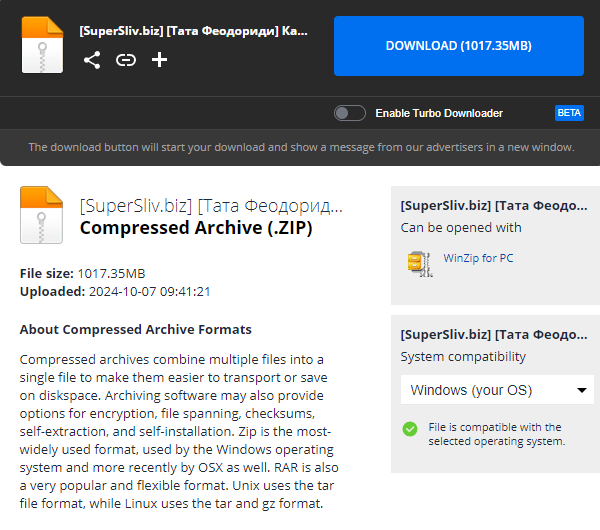Click the Compressed Archive (.ZIP) heading
Viewport: 600px width, 530px height.
pos(196,228)
